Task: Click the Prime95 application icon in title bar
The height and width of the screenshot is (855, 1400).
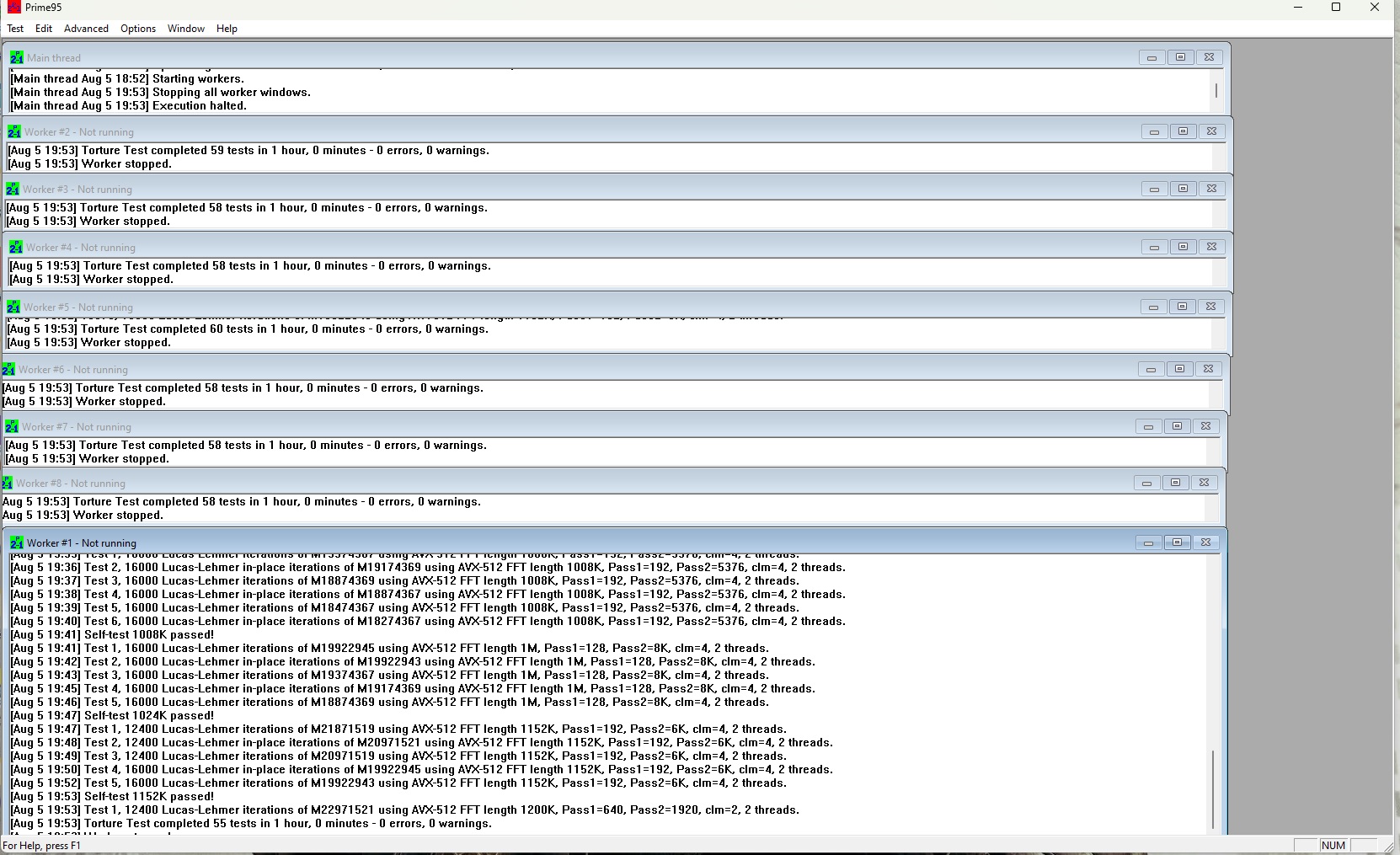Action: 13,8
